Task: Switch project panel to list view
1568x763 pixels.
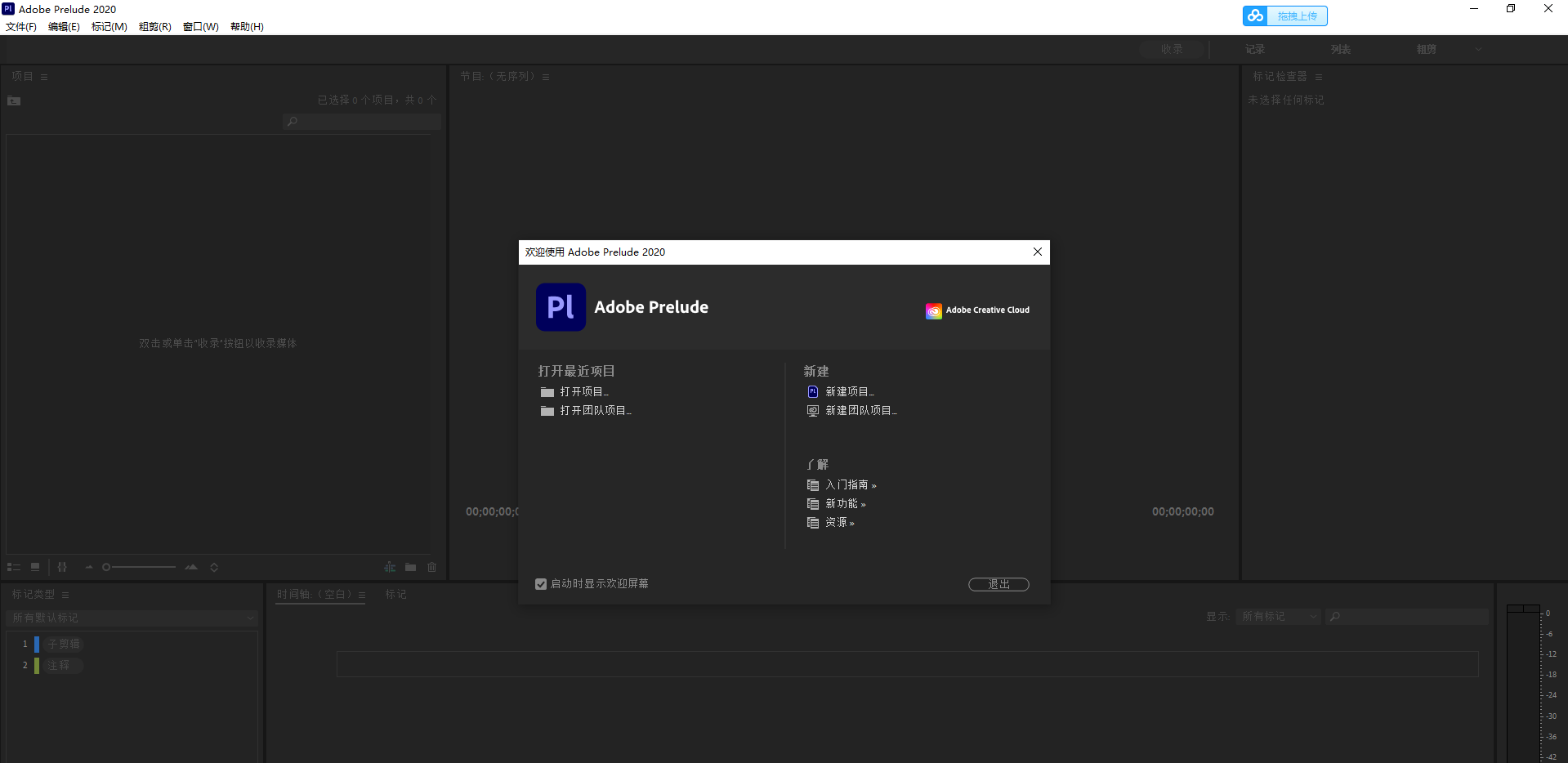Action: click(14, 567)
